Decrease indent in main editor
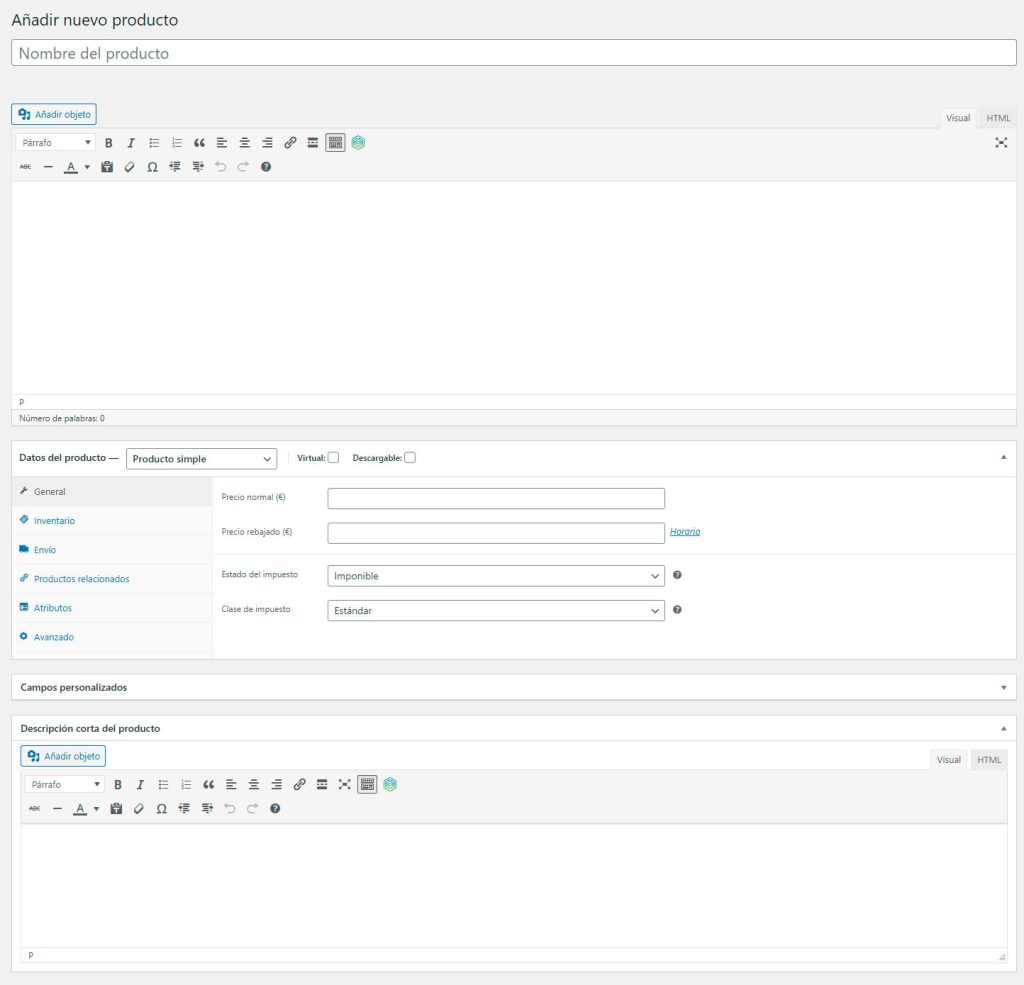1024x985 pixels. tap(174, 167)
